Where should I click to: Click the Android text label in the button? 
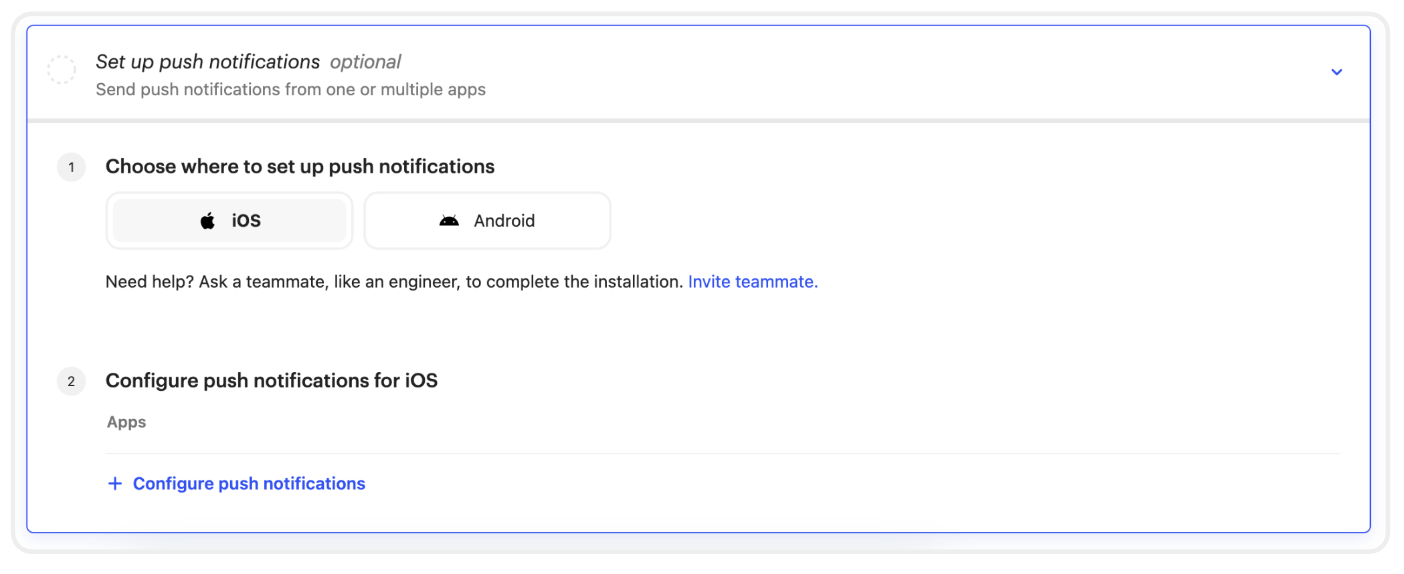click(504, 221)
